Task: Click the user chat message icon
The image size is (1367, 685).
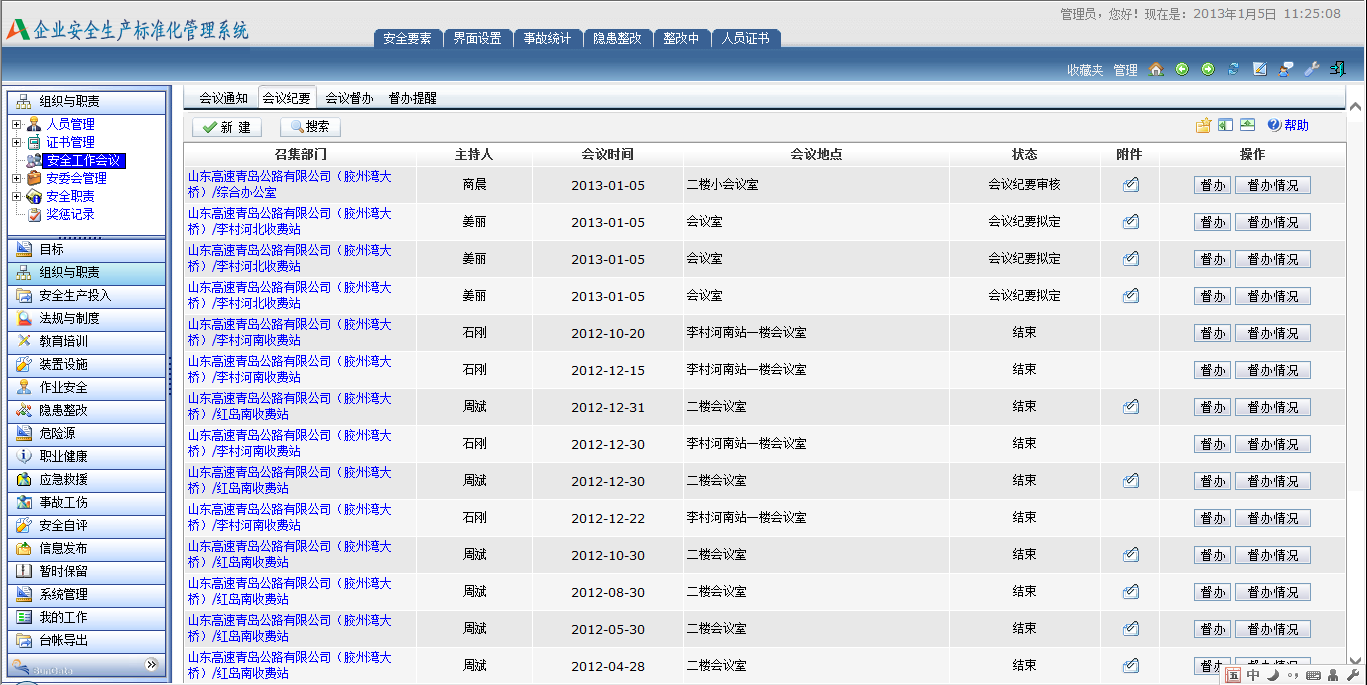Action: click(x=1286, y=69)
